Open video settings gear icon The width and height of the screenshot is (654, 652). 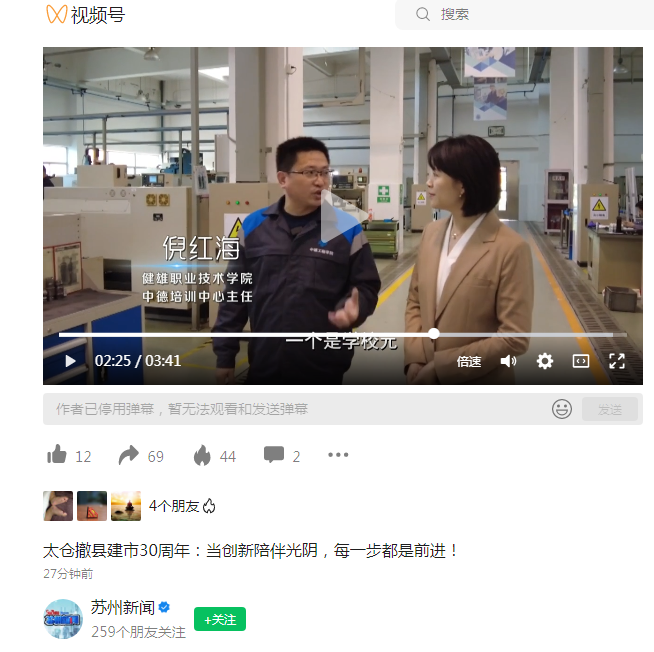pos(545,361)
